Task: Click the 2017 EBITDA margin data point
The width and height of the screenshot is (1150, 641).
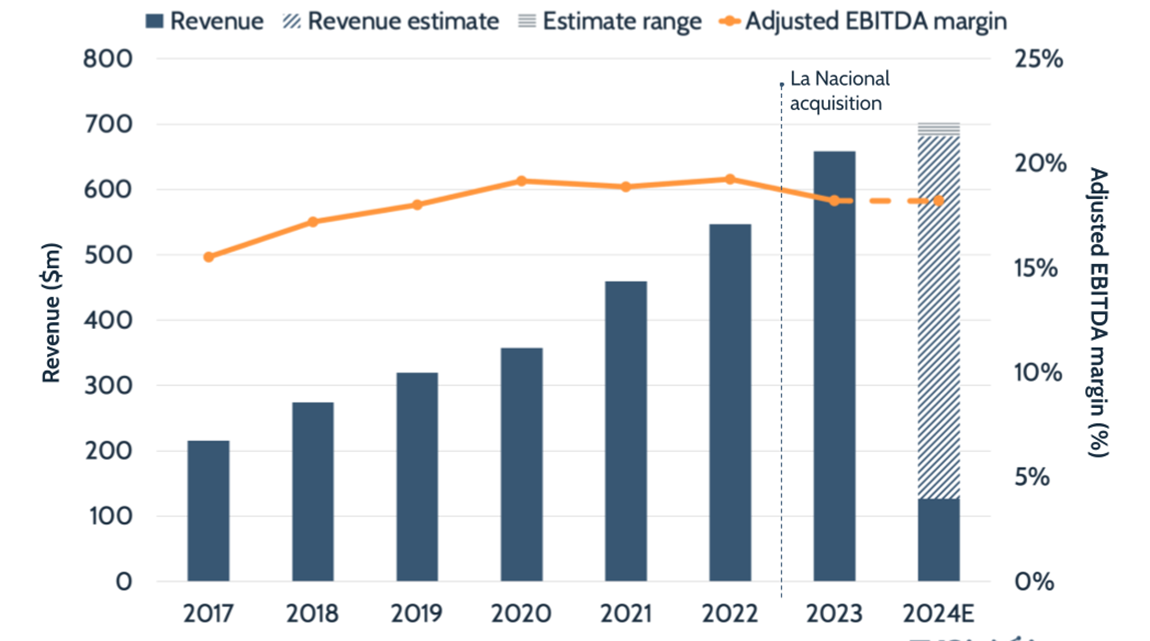Action: (208, 257)
